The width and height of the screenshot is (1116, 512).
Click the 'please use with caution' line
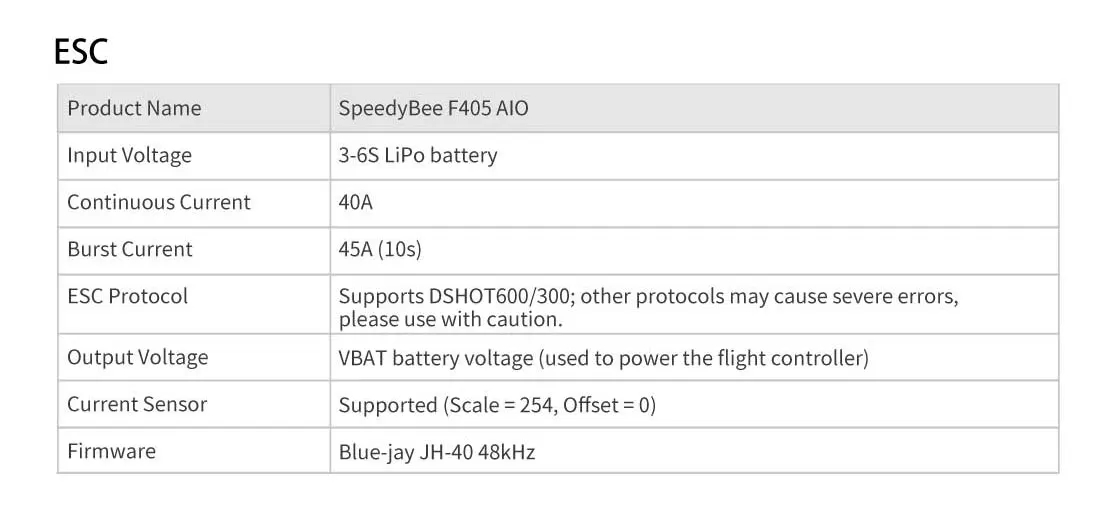pos(450,320)
